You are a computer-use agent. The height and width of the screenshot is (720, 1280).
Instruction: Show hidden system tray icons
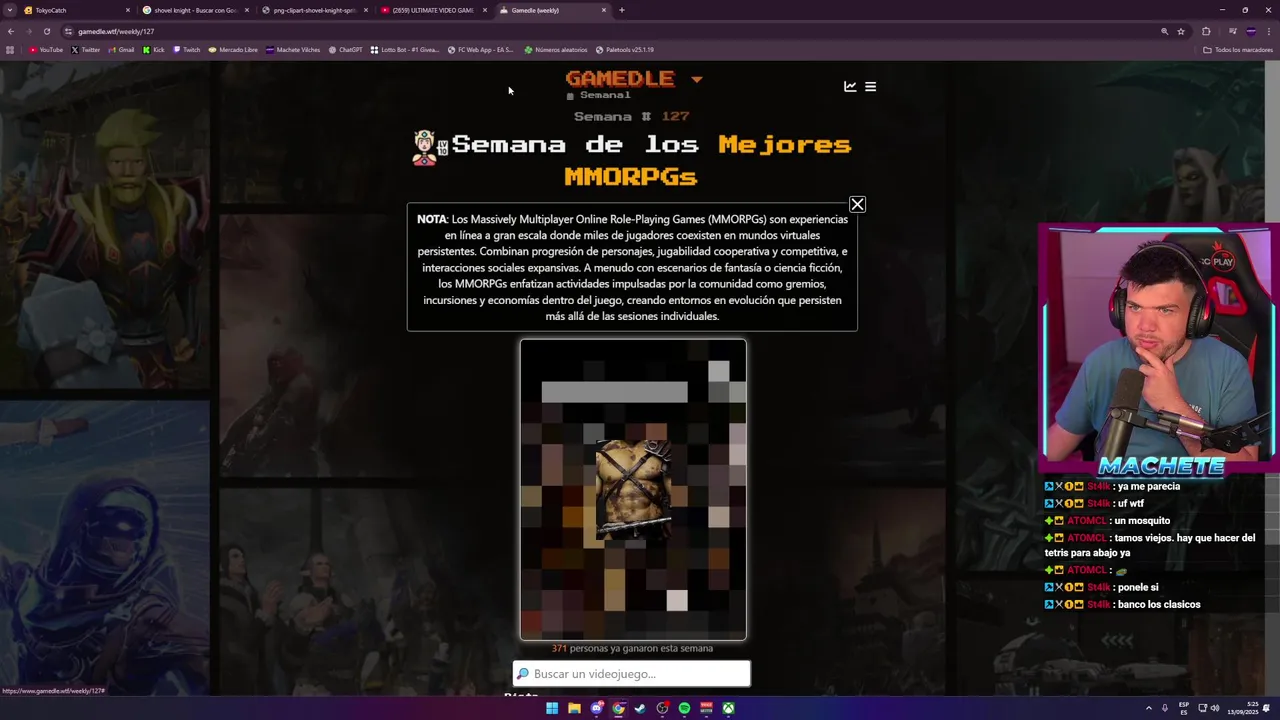(1149, 708)
